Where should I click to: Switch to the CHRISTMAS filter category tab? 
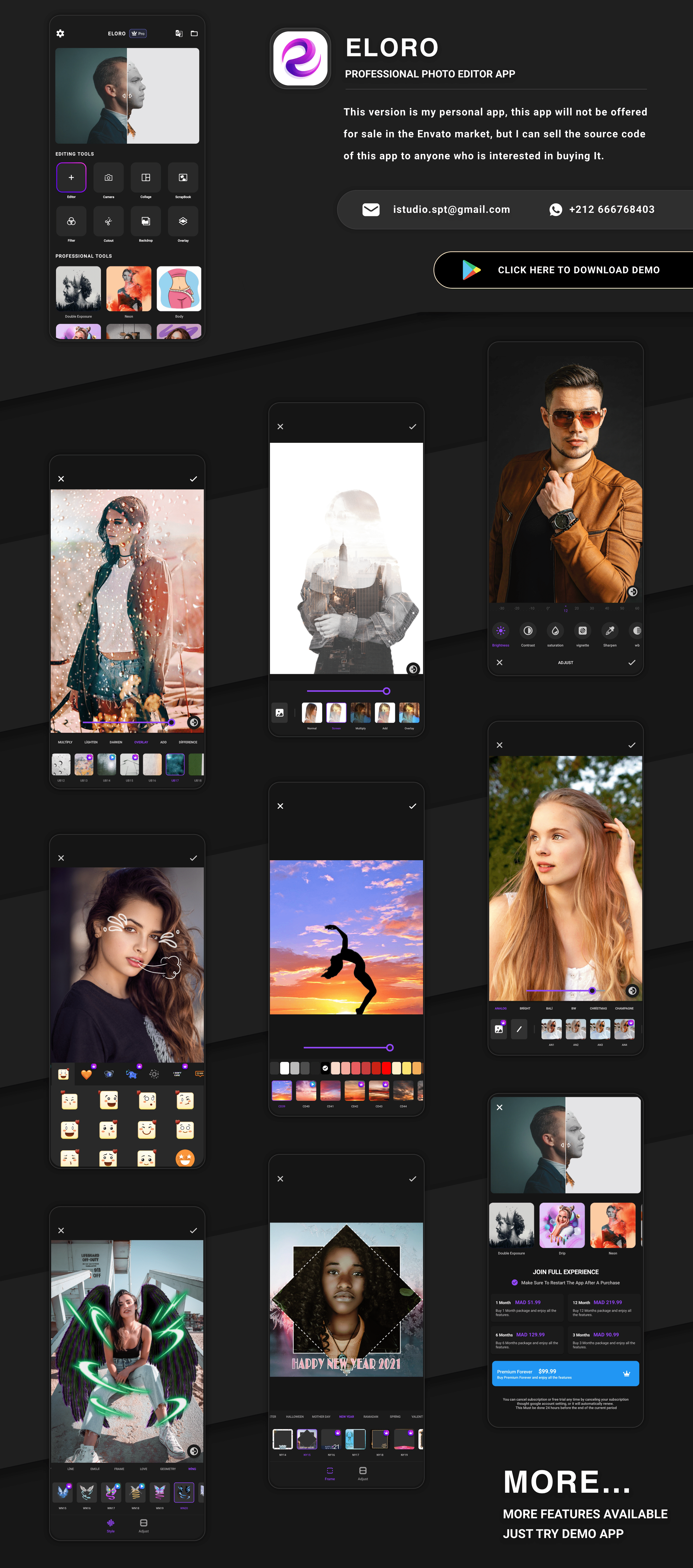tap(598, 1009)
